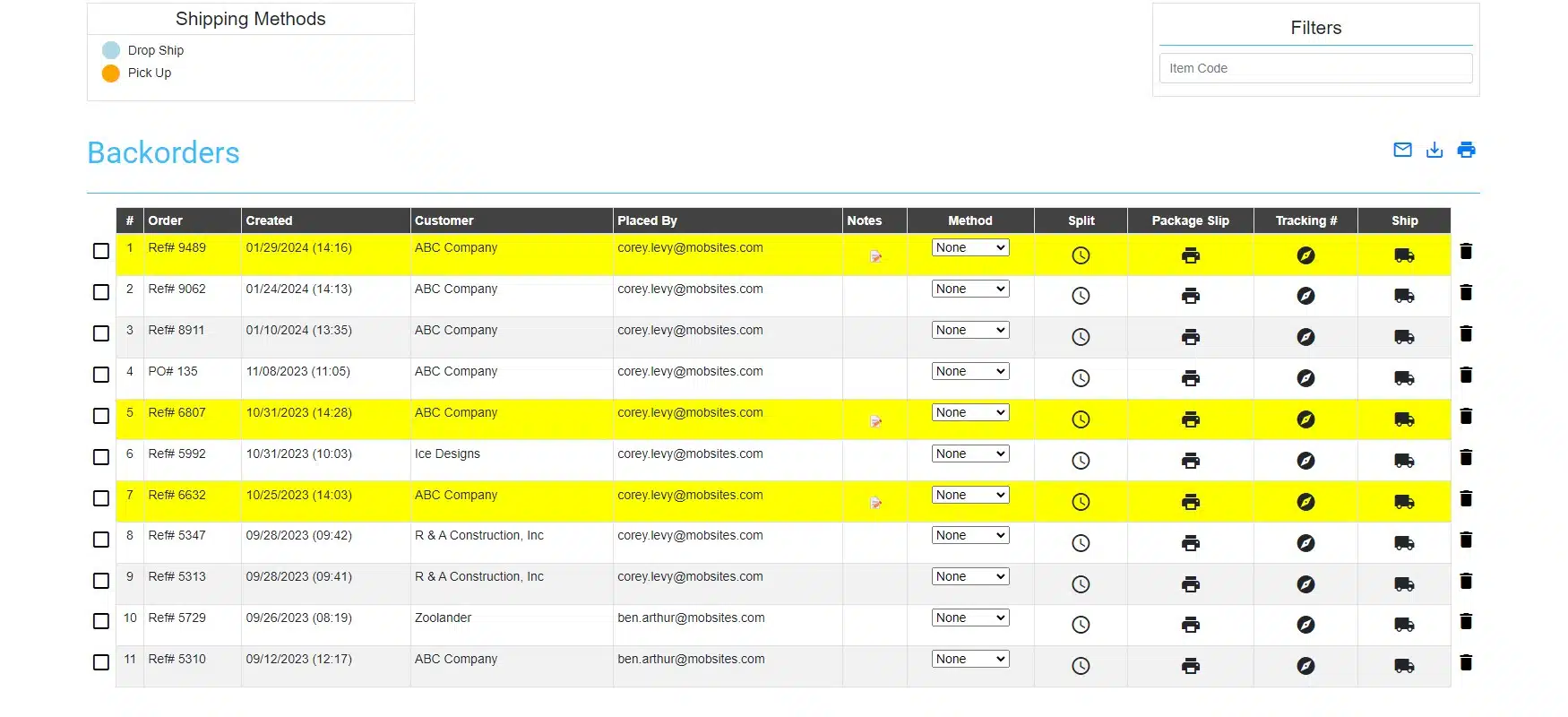Open tracking compass icon for Ref# 8911

click(1305, 337)
